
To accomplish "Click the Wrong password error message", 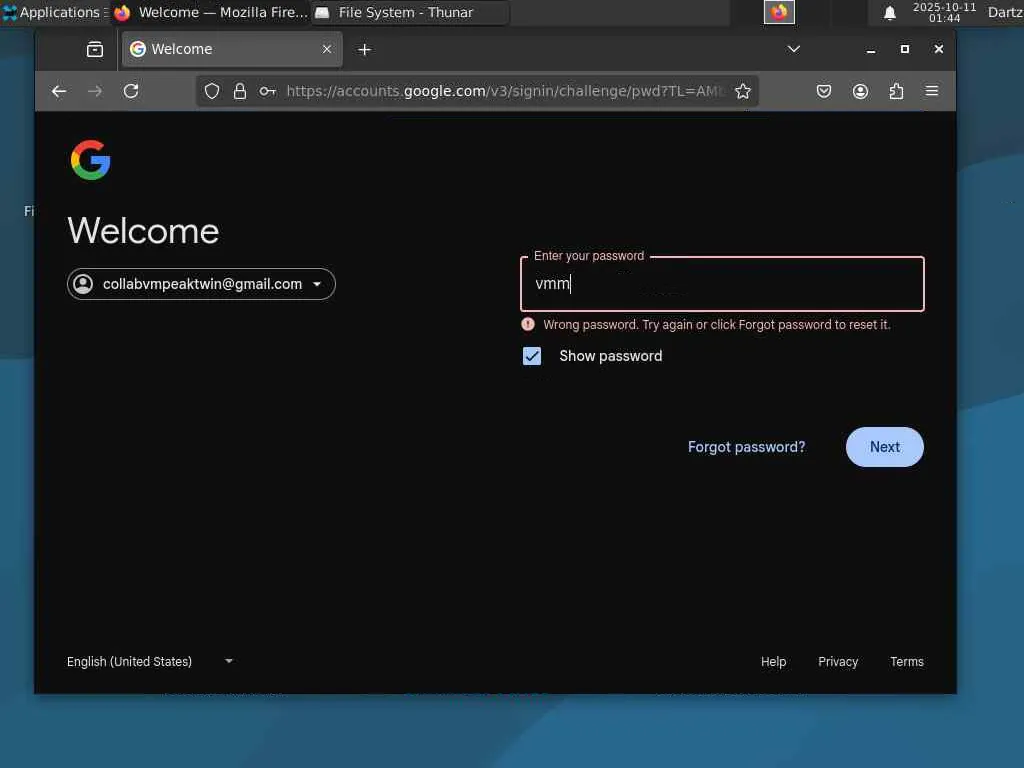I will 716,325.
